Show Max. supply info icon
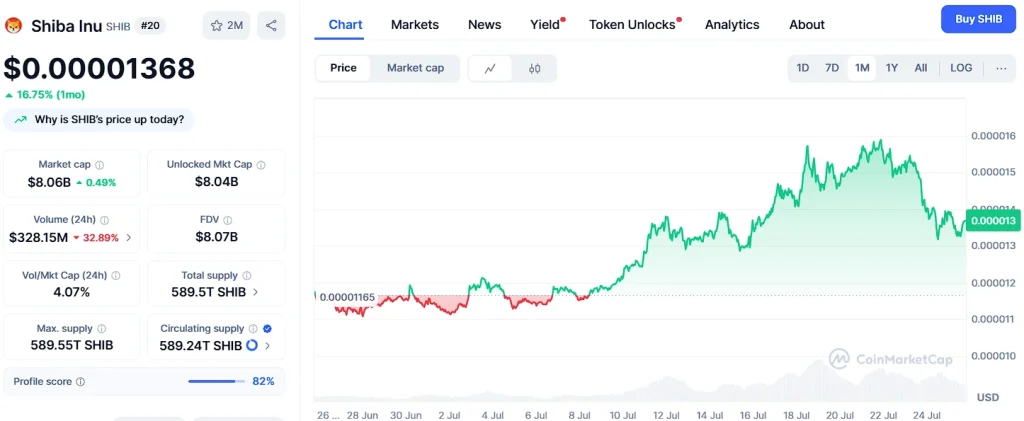 pos(101,329)
